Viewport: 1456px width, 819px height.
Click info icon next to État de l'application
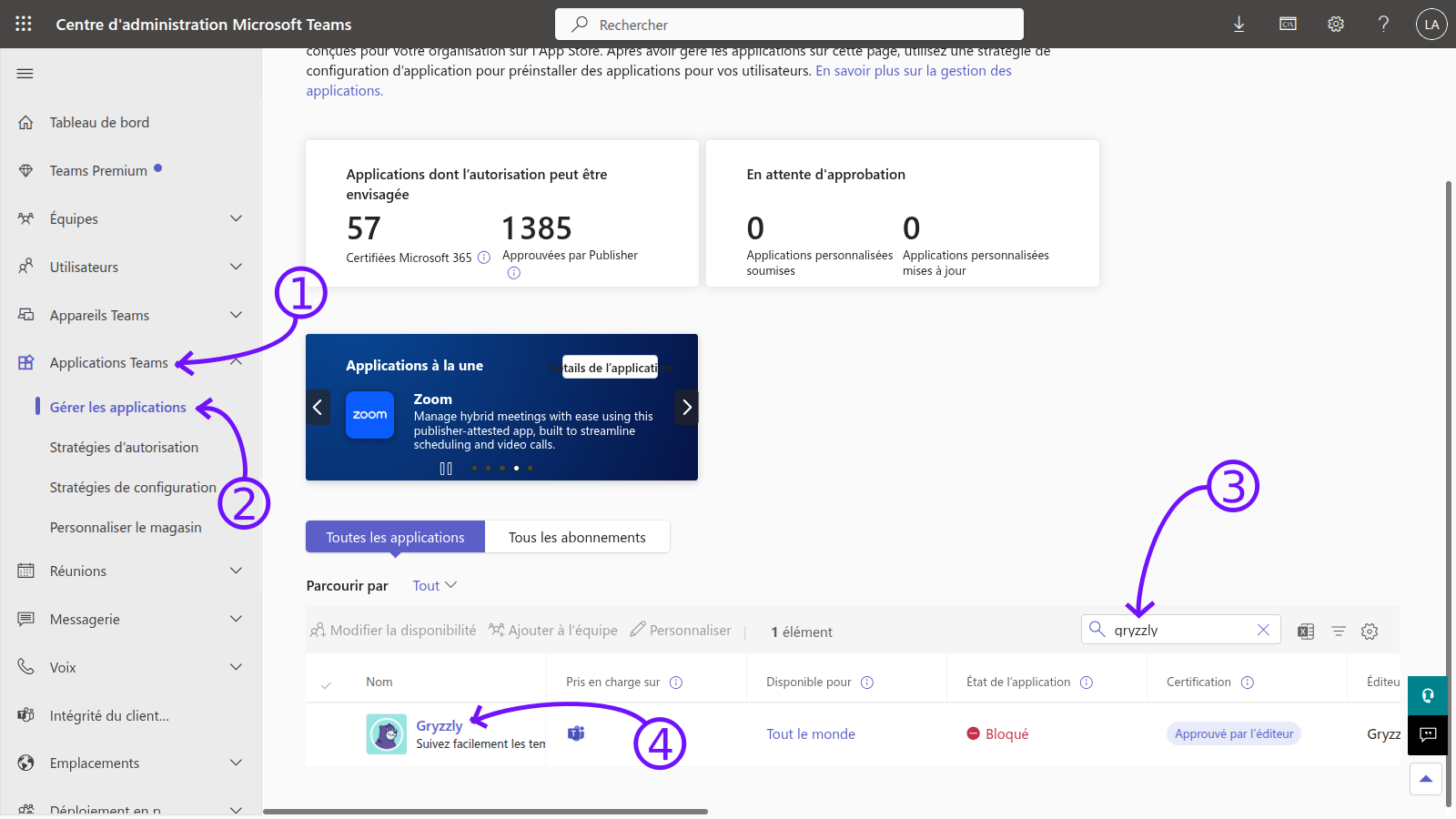tap(1087, 682)
